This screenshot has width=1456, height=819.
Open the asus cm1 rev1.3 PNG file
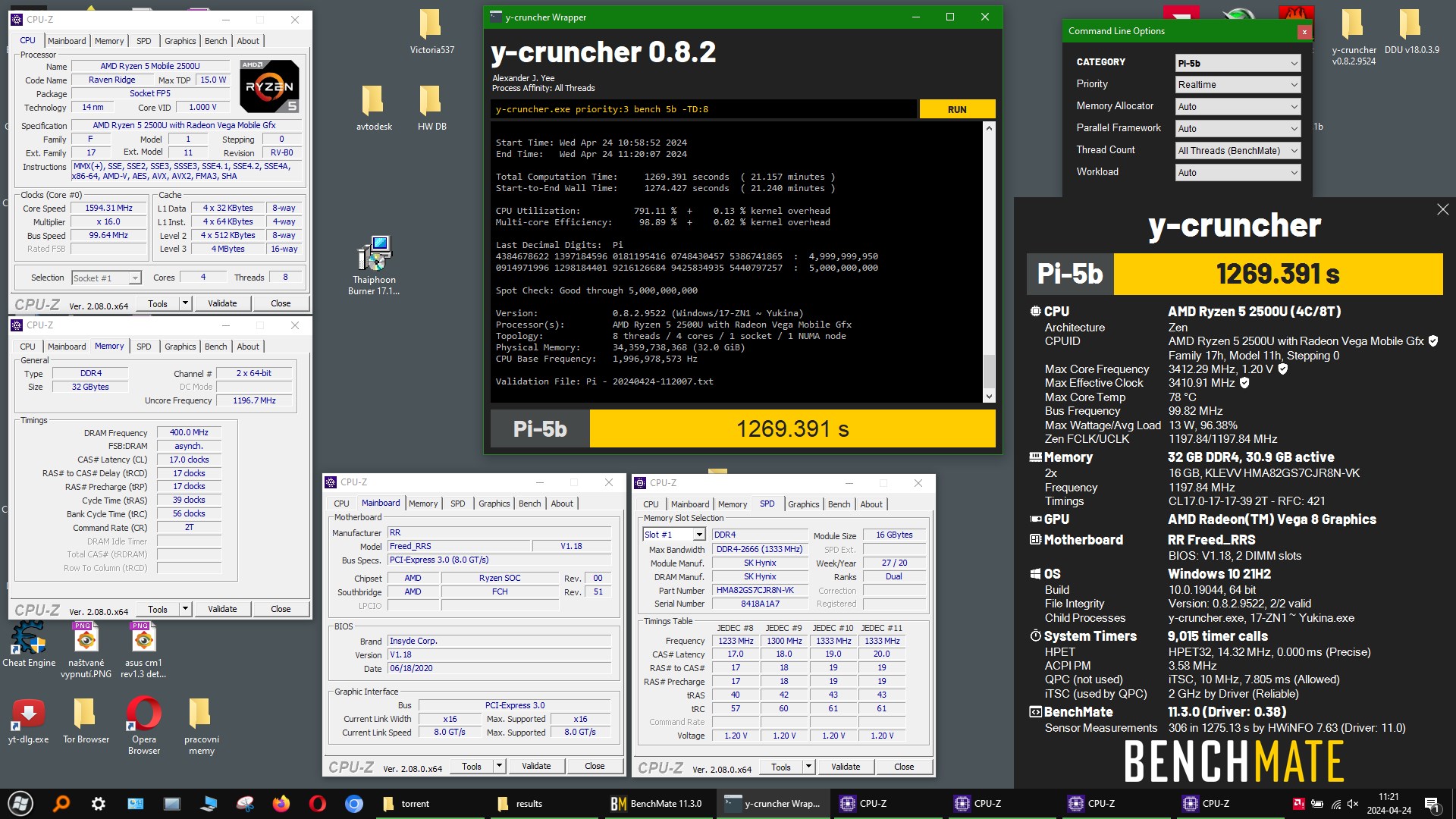[x=143, y=650]
